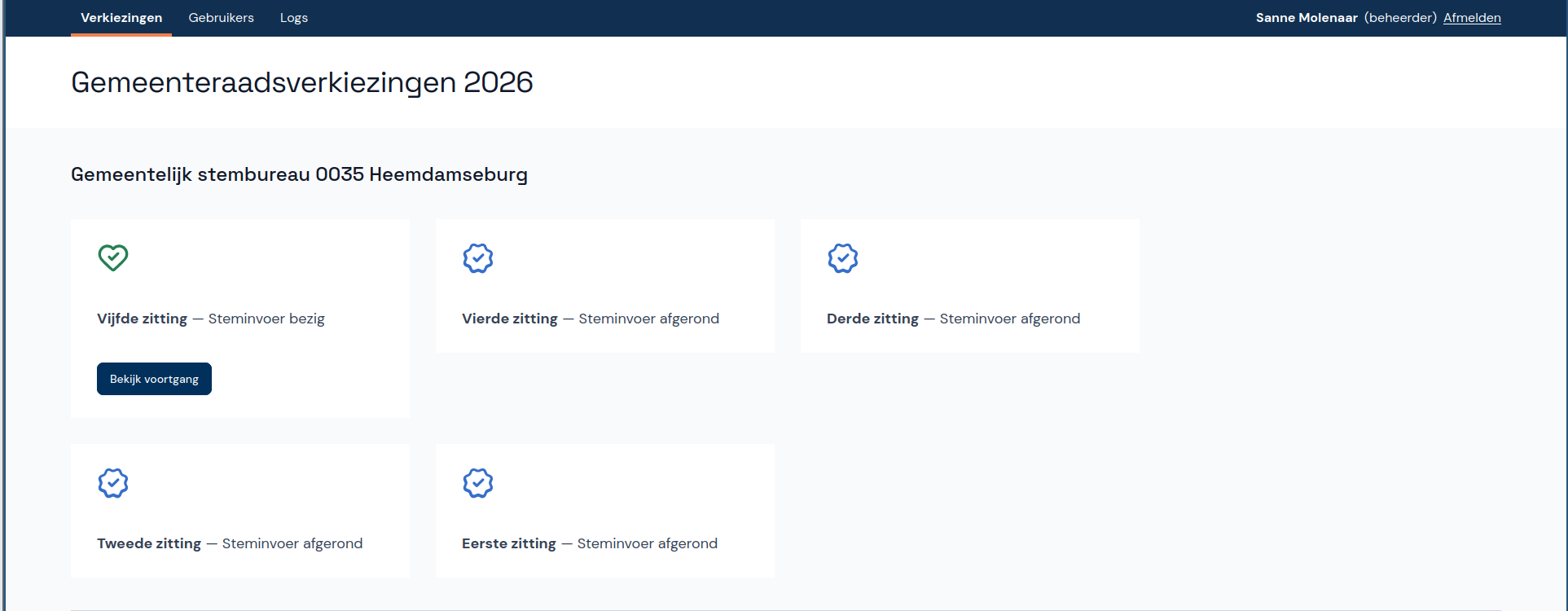Click the Sanne Molenaar user name
This screenshot has height=611, width=1568.
[x=1307, y=18]
